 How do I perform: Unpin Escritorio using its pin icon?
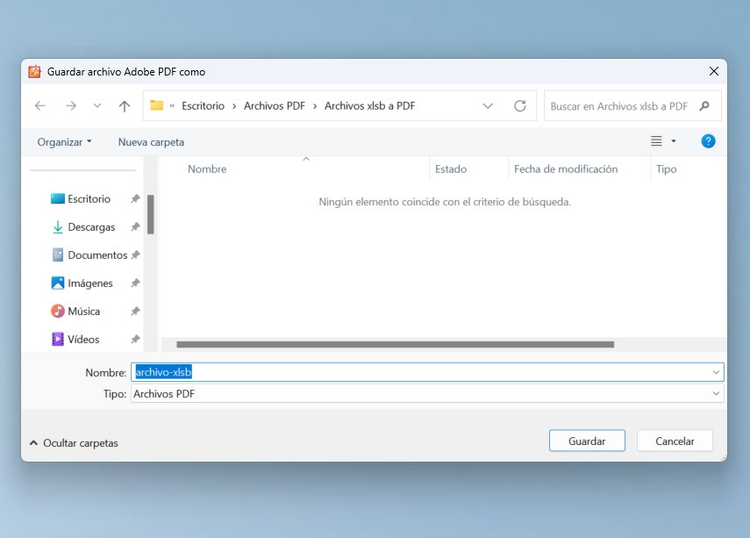click(x=135, y=198)
